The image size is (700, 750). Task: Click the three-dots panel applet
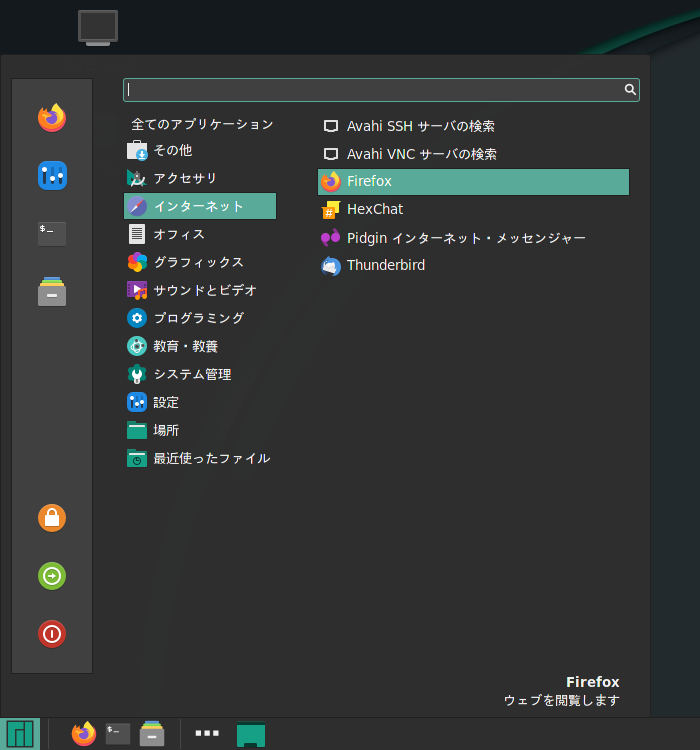(207, 733)
